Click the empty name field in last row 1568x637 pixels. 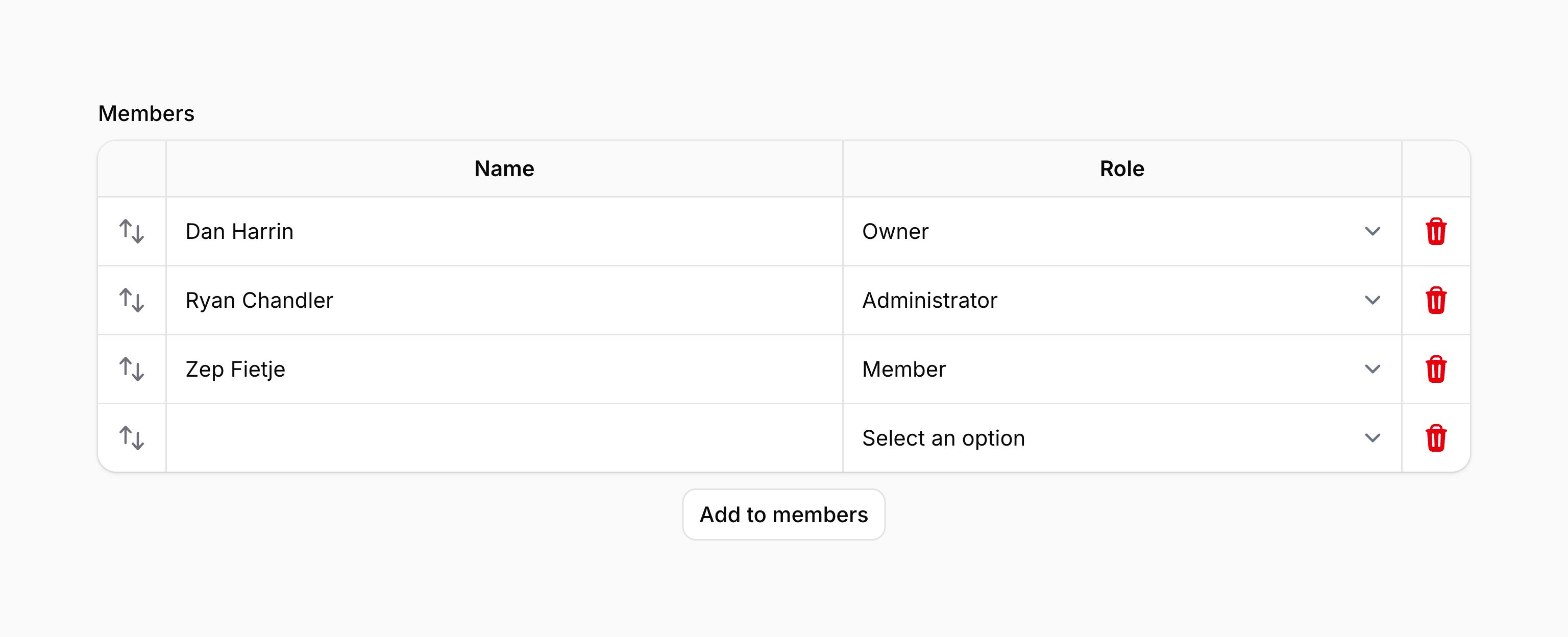coord(504,438)
